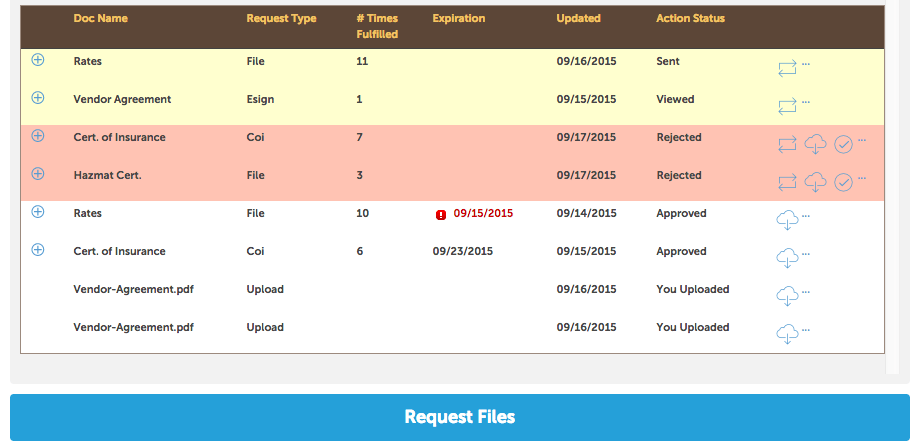The image size is (916, 447).
Task: Expand the approved Cert. of Insurance row
Action: click(37, 250)
